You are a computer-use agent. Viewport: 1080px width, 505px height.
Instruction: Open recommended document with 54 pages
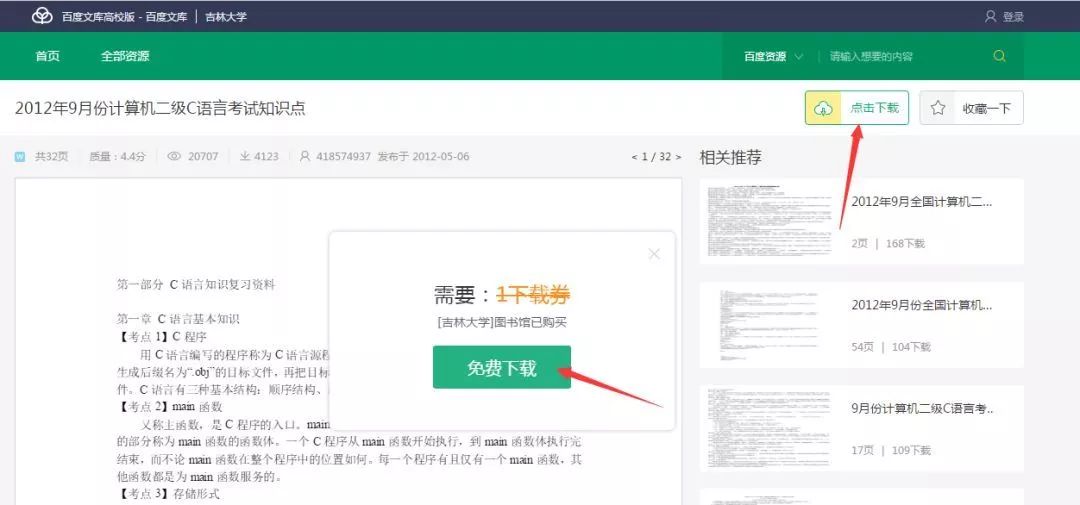pyautogui.click(x=920, y=306)
